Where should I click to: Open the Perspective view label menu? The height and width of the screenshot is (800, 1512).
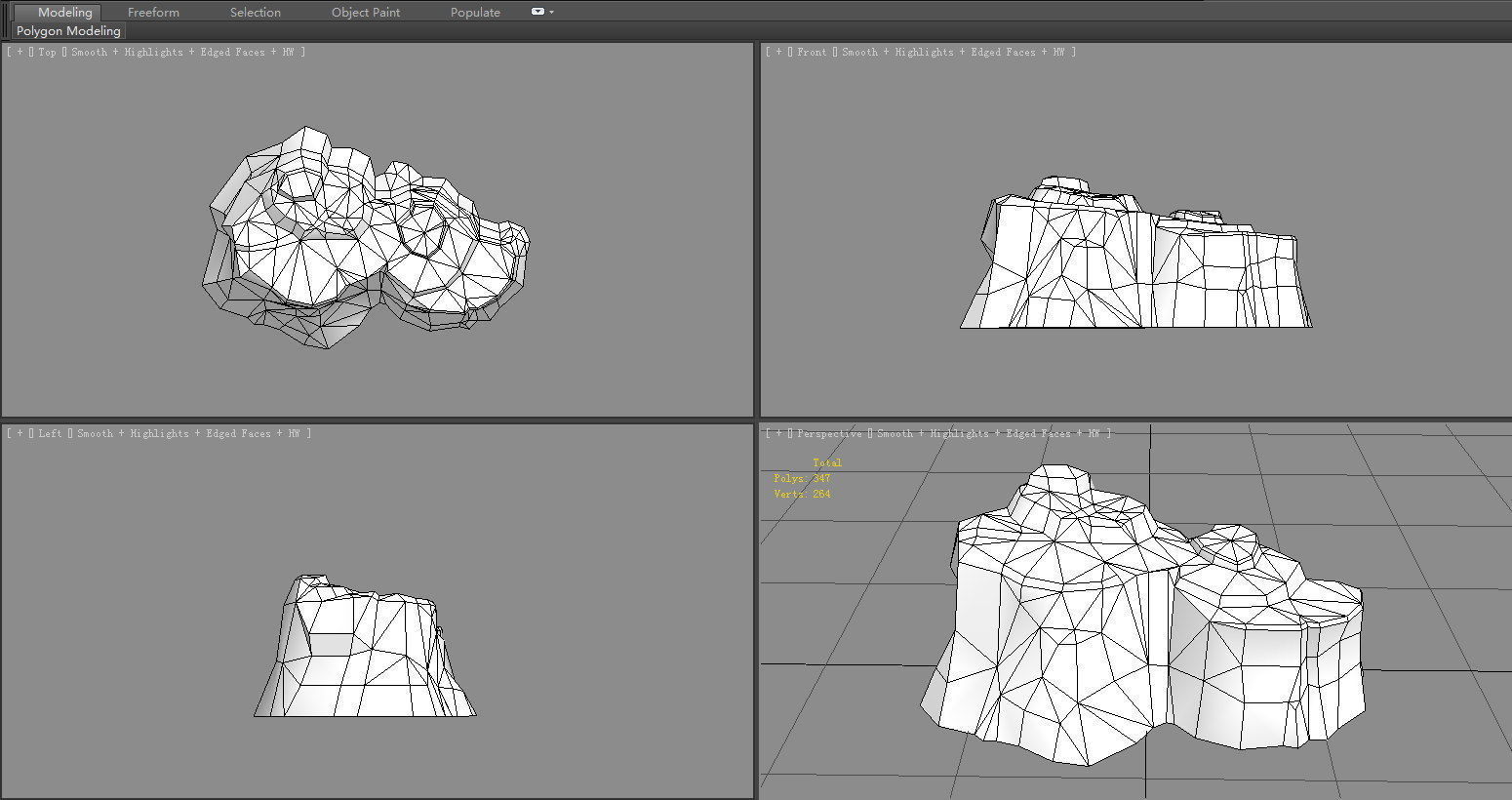pyautogui.click(x=829, y=433)
